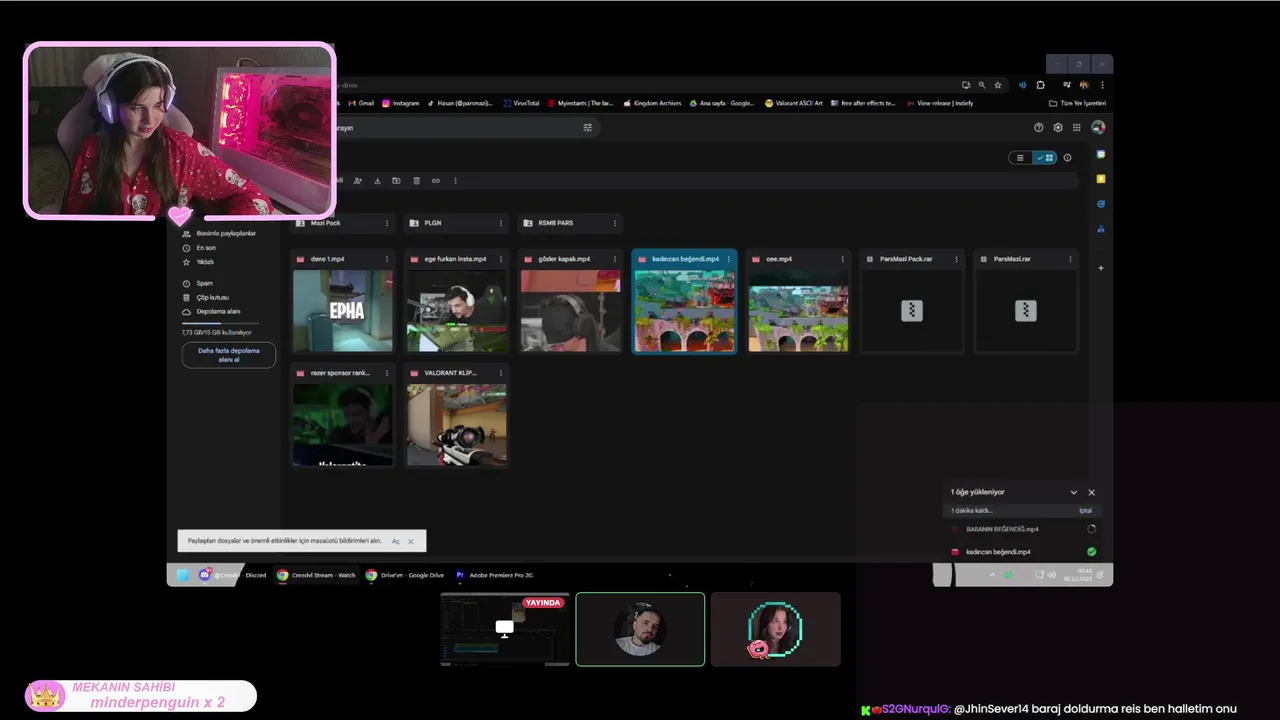Select the oee.mp4 video thumbnail
Image resolution: width=1280 pixels, height=720 pixels.
pos(798,310)
